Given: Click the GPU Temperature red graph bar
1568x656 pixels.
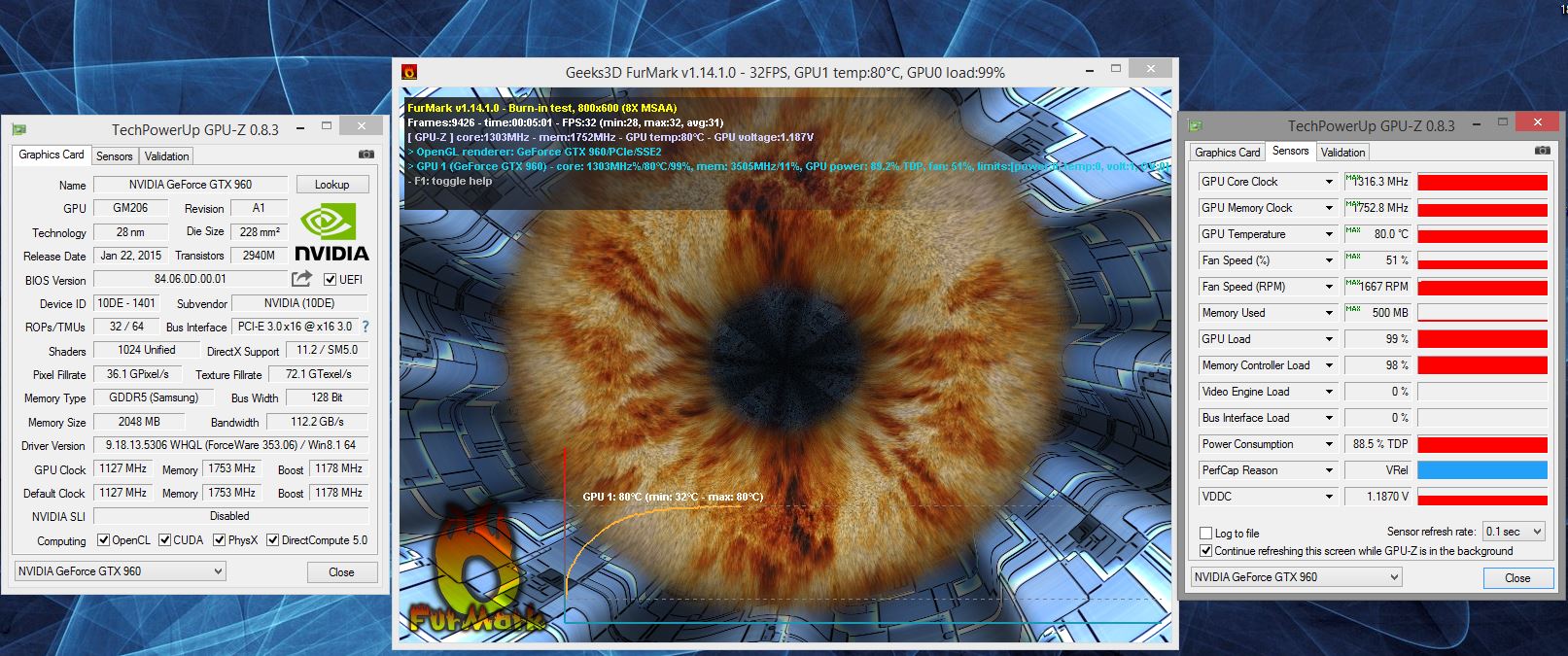Looking at the screenshot, I should point(1481,234).
